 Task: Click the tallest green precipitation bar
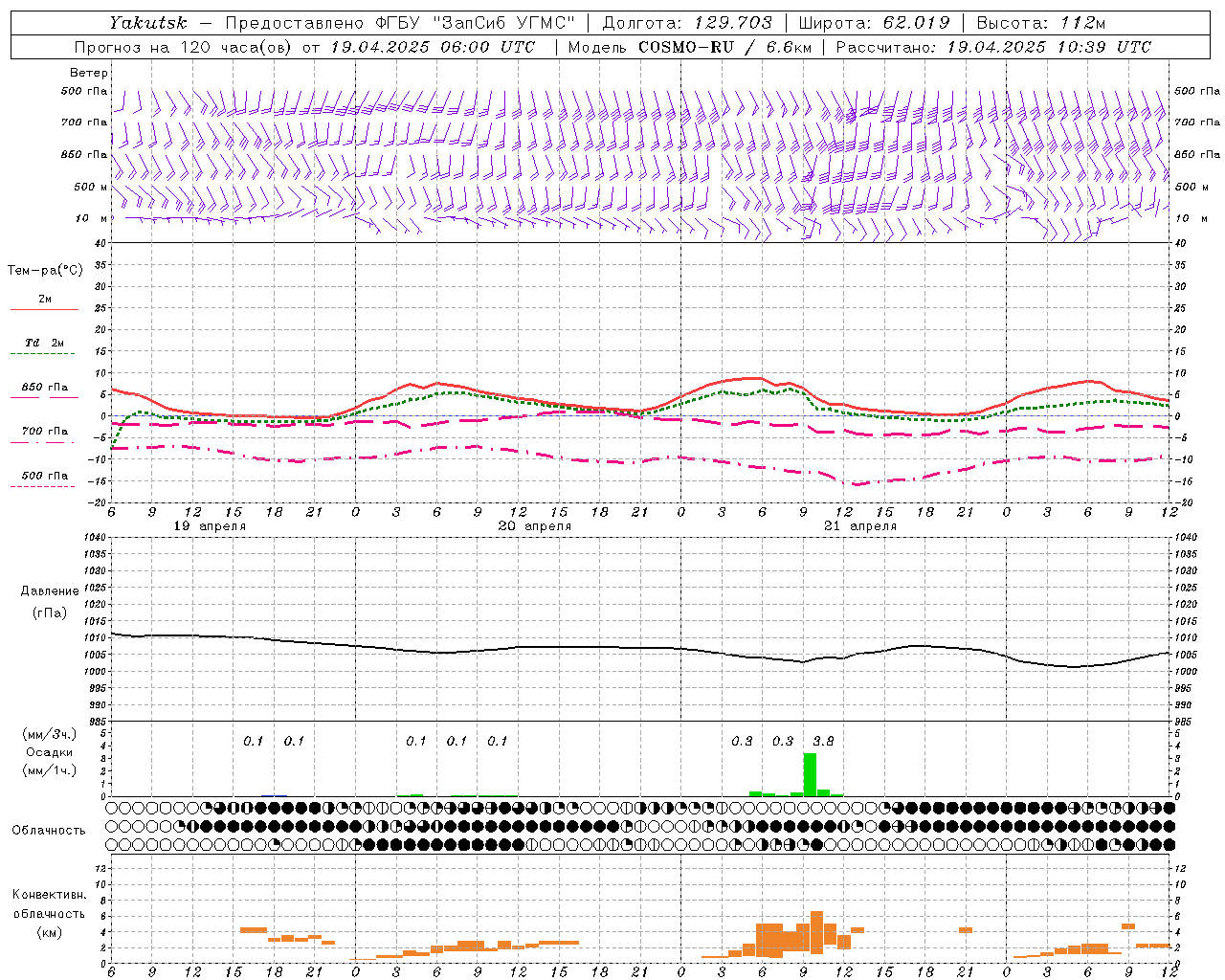810,774
